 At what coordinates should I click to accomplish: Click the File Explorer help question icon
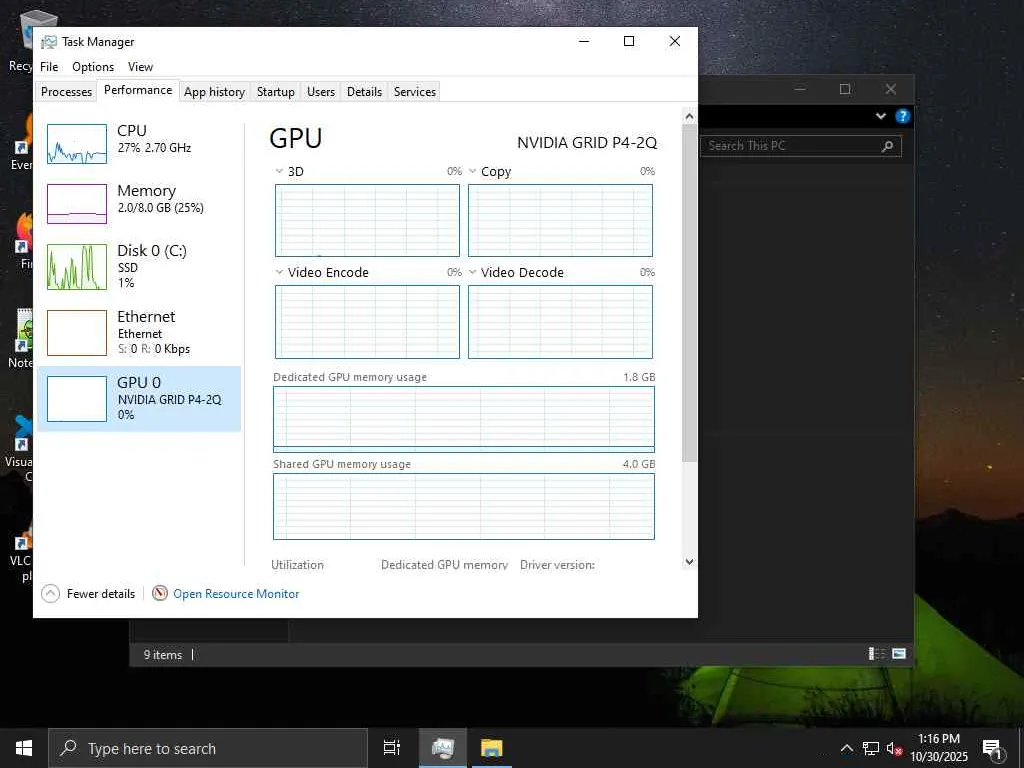coord(903,116)
